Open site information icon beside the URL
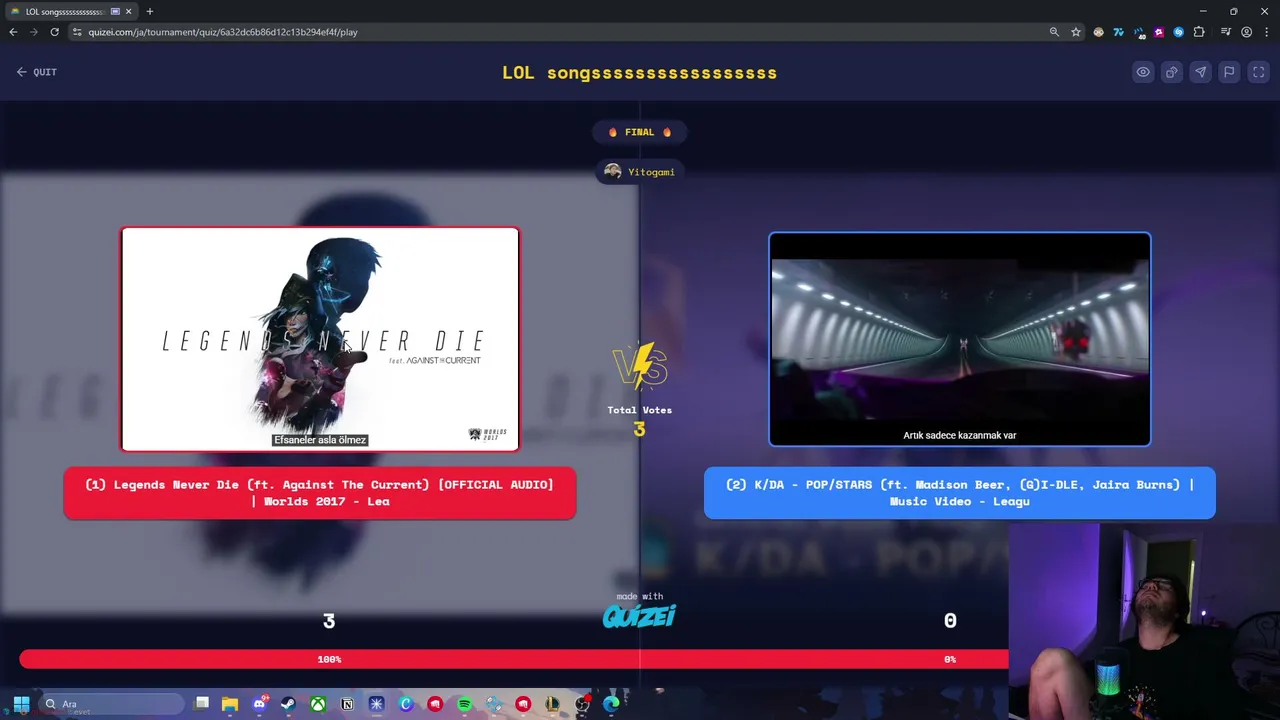 click(x=77, y=32)
